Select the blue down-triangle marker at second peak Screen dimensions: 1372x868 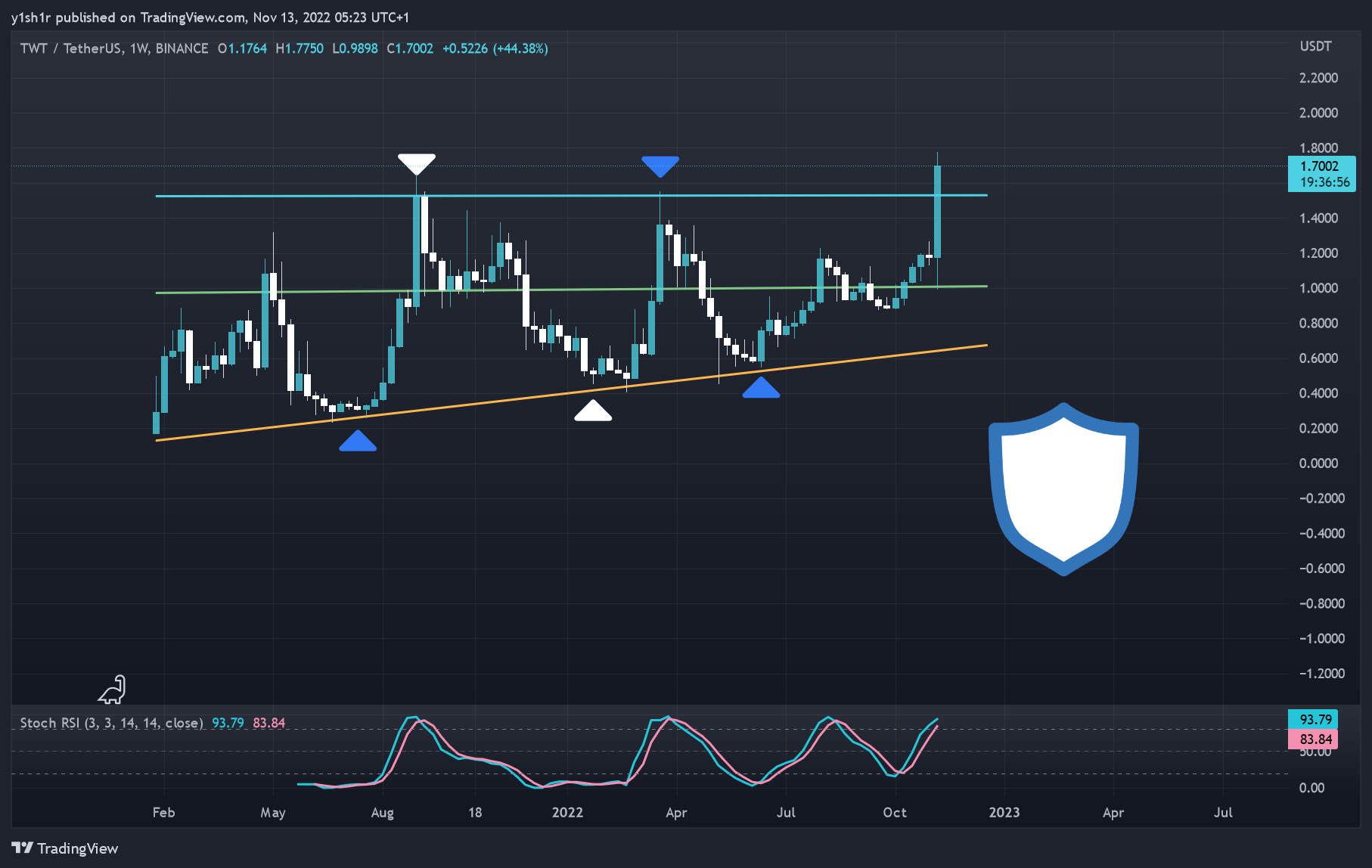tap(660, 167)
